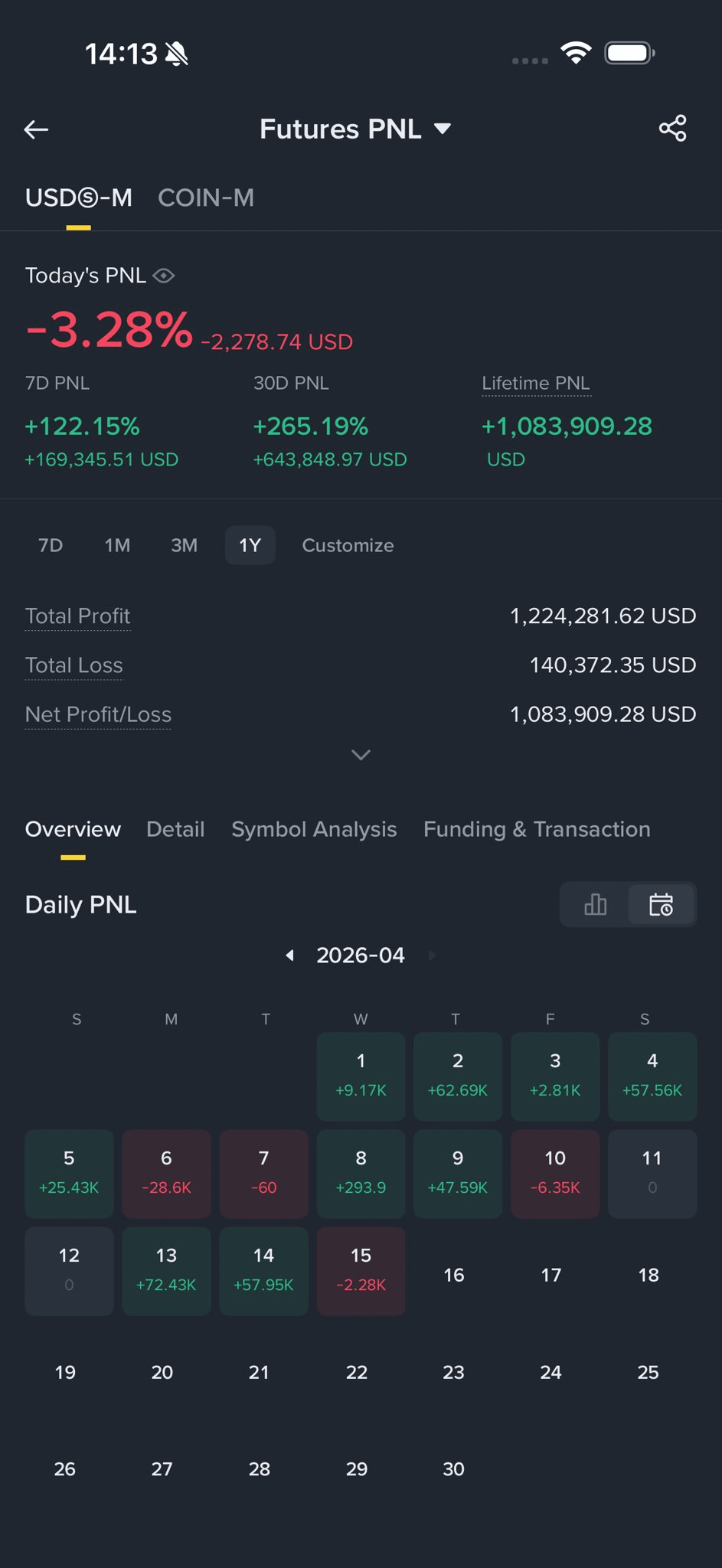Select April 13 cell with +72.43K
The height and width of the screenshot is (1568, 722).
(166, 1271)
